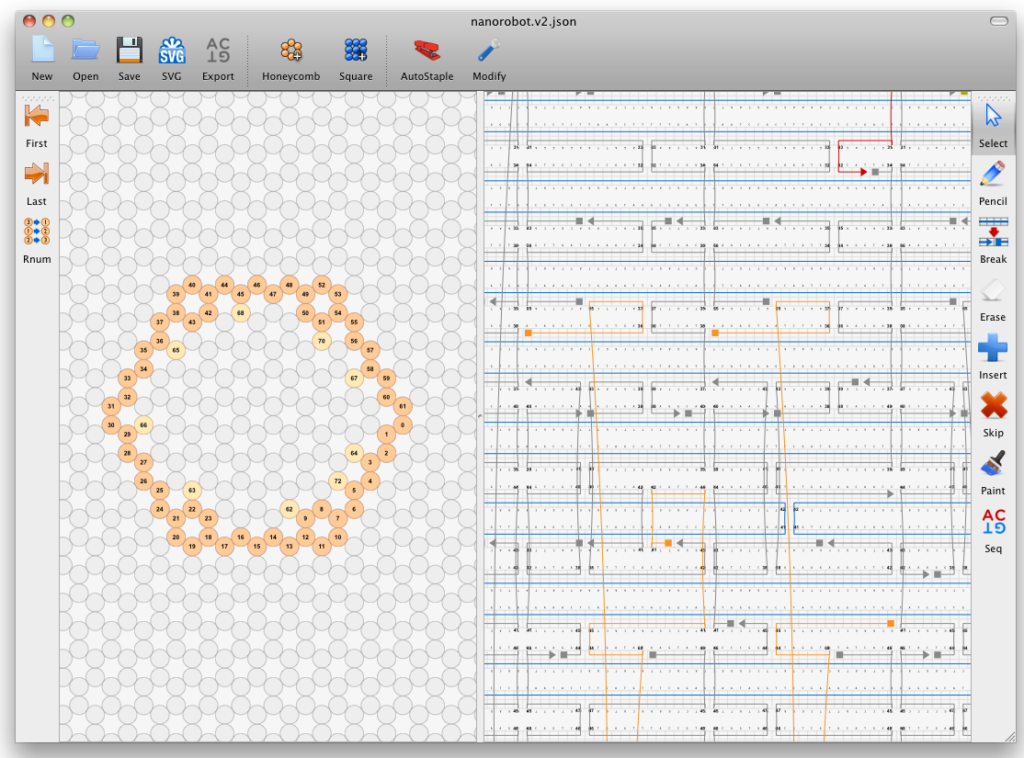This screenshot has width=1024, height=758.
Task: Click helix 68 in the slice view
Action: click(x=240, y=313)
